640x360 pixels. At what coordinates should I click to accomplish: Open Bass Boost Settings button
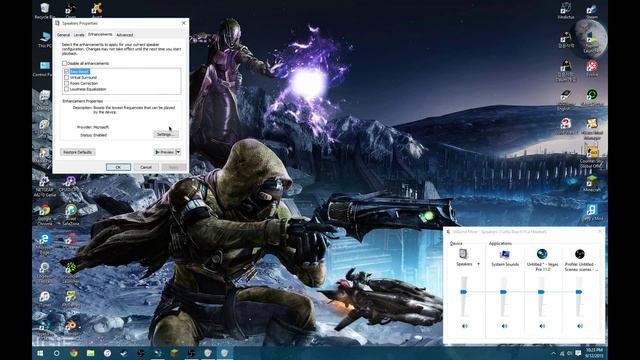pyautogui.click(x=166, y=134)
